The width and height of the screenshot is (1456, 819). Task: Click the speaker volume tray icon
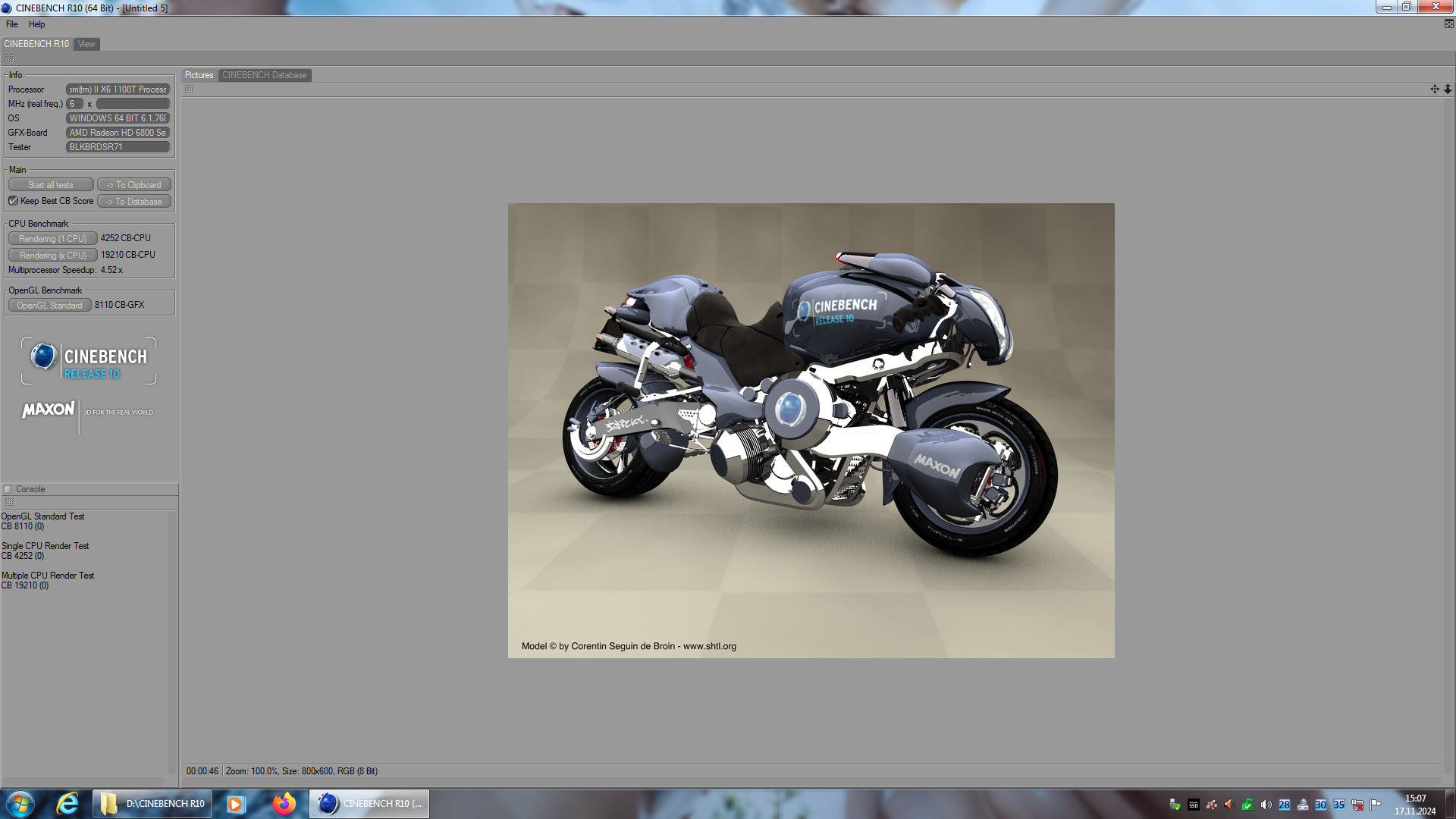coord(1266,805)
